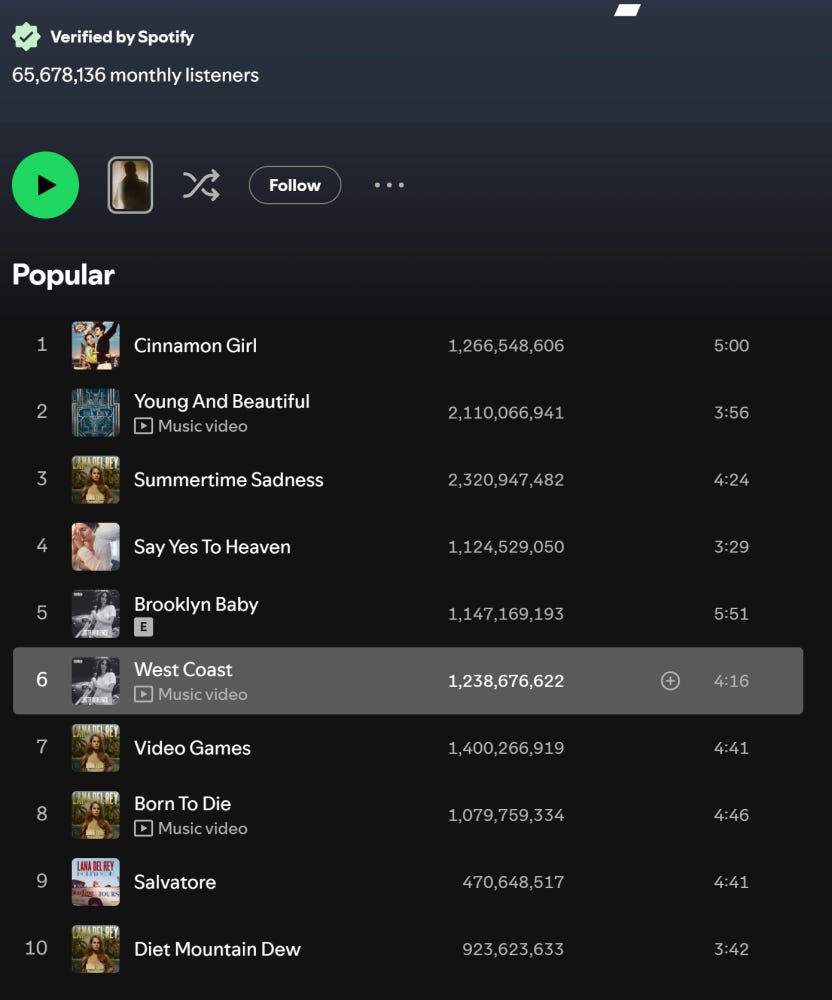832x1000 pixels.
Task: Click the 3:42 duration of Diet Mountain Dew
Action: (x=731, y=949)
